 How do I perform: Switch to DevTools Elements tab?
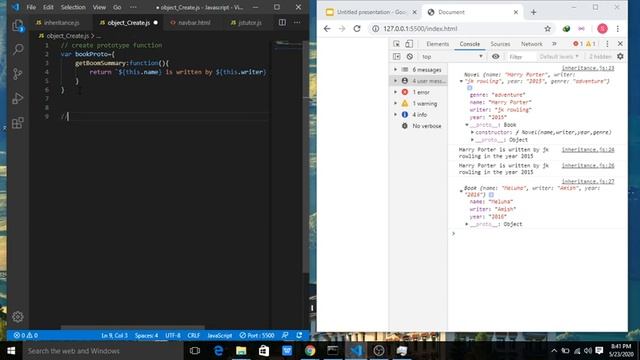(437, 44)
